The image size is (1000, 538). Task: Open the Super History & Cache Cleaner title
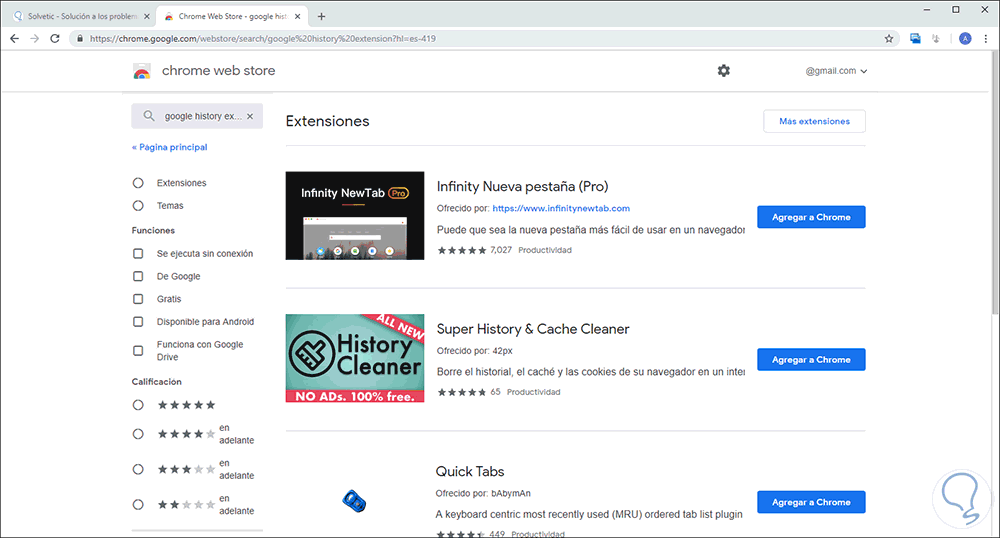pos(533,329)
